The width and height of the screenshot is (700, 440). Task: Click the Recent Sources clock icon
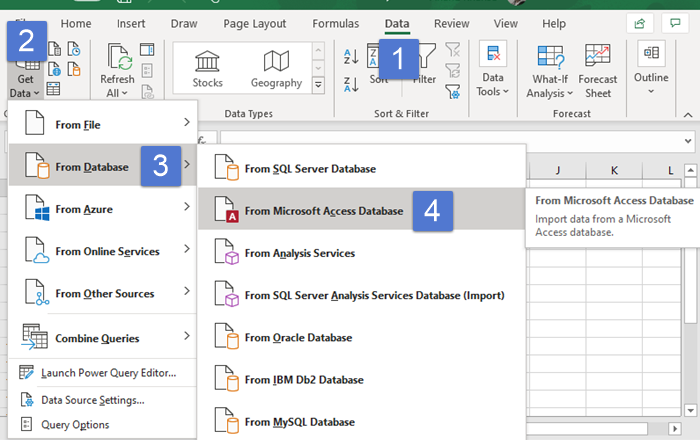[x=74, y=49]
